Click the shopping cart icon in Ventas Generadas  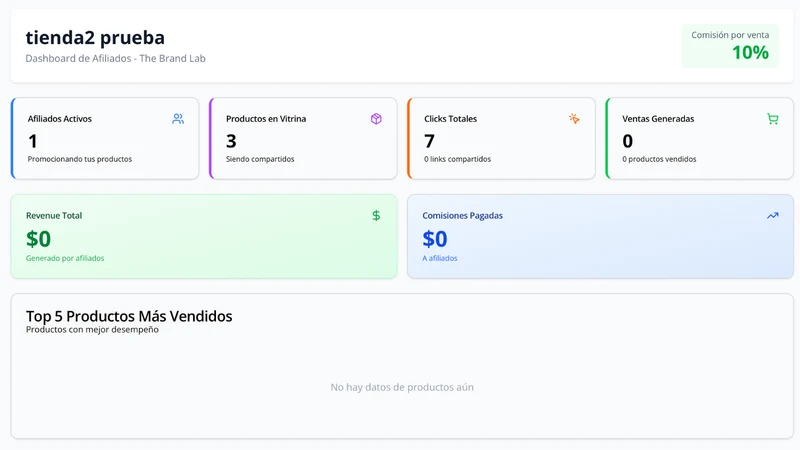772,119
